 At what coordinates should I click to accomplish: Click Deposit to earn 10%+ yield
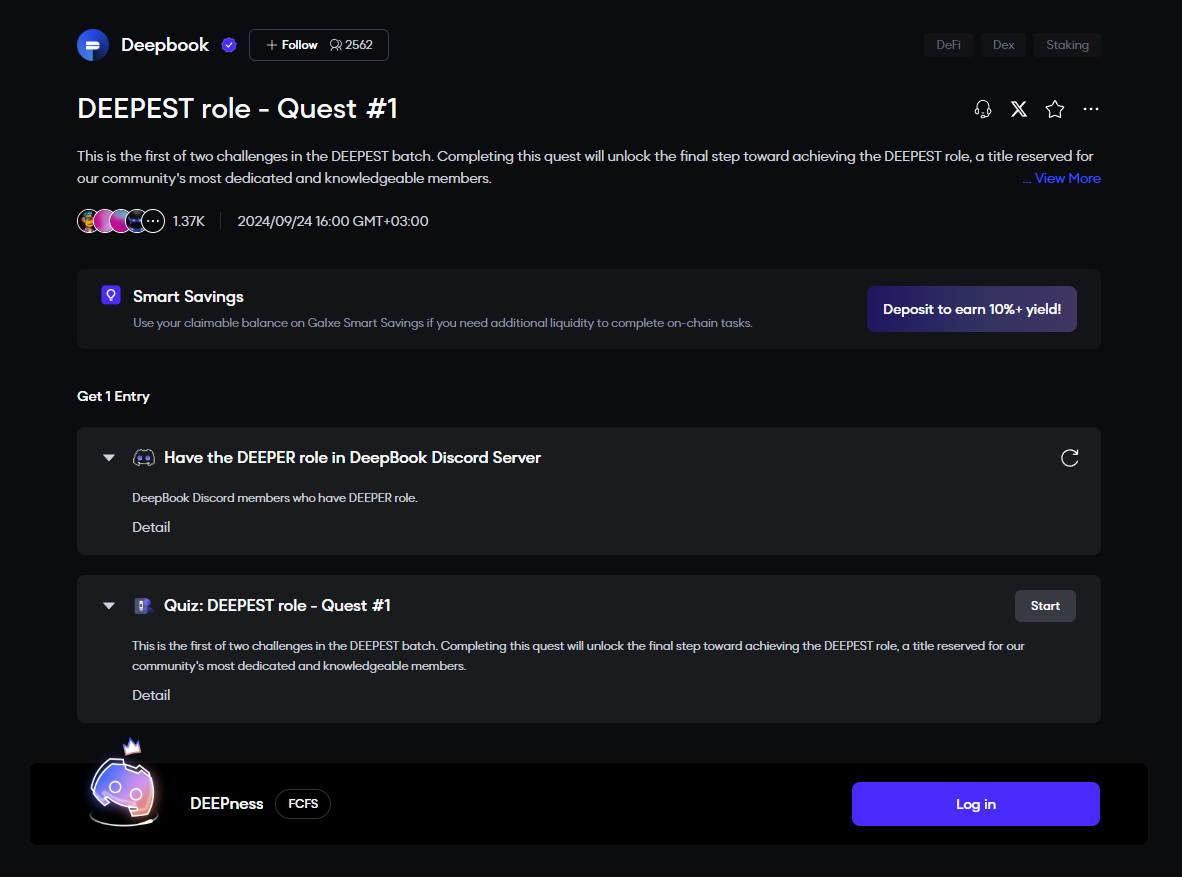(971, 309)
